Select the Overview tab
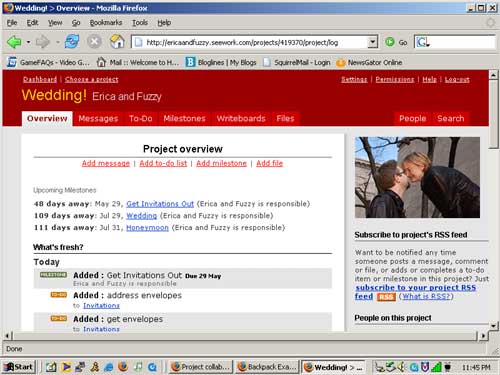 (47, 119)
